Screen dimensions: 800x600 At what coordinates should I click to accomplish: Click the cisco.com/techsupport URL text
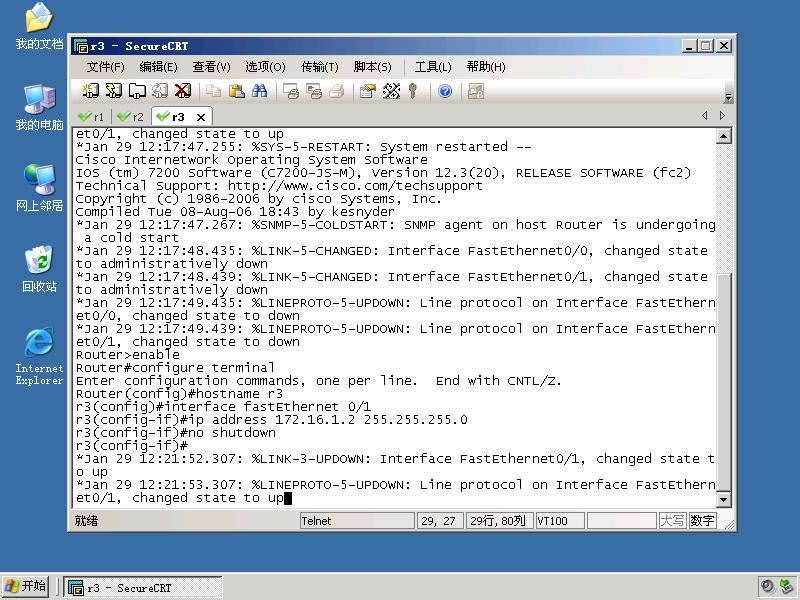click(x=355, y=186)
